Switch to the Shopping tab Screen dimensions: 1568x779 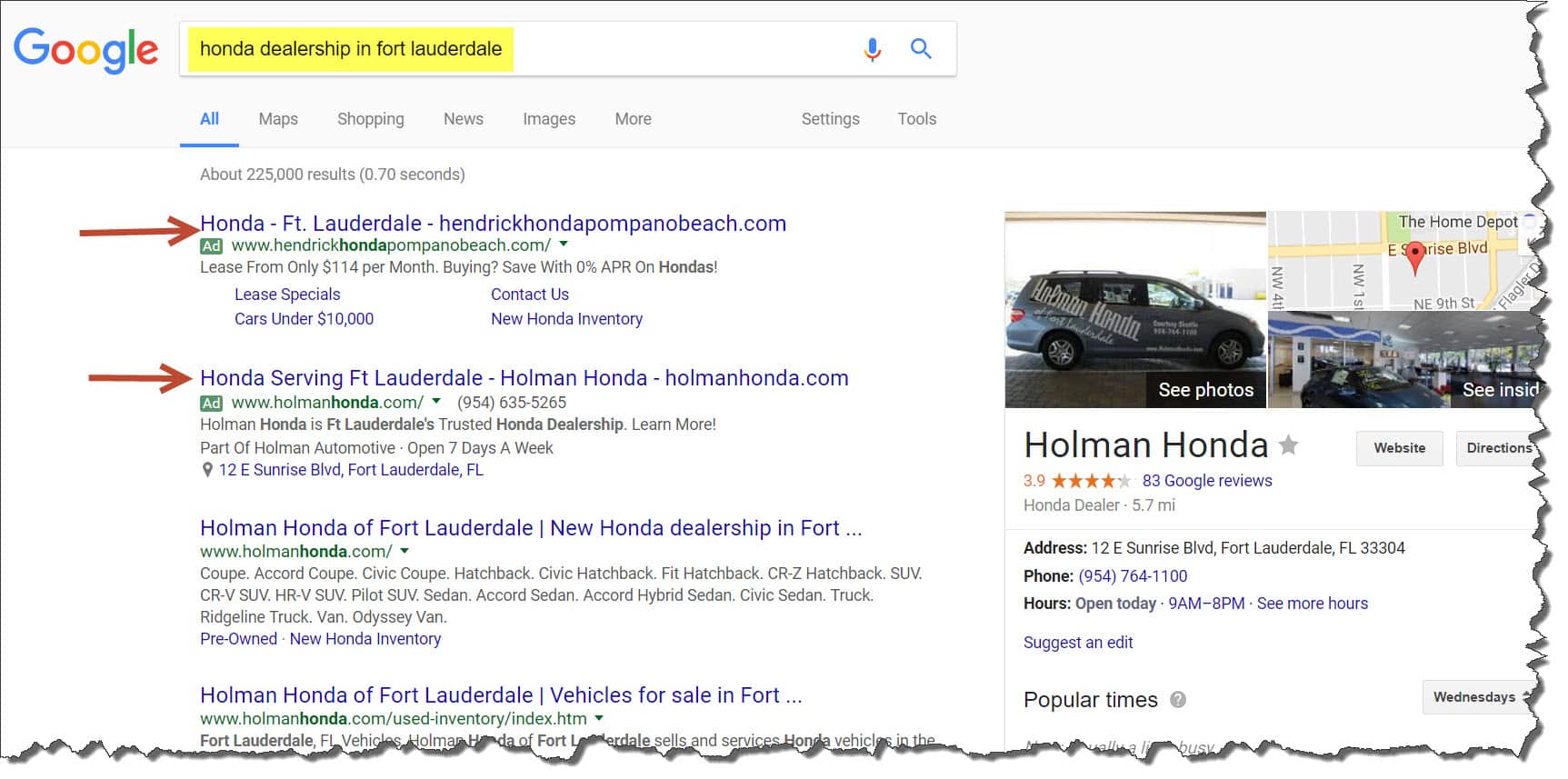(371, 119)
